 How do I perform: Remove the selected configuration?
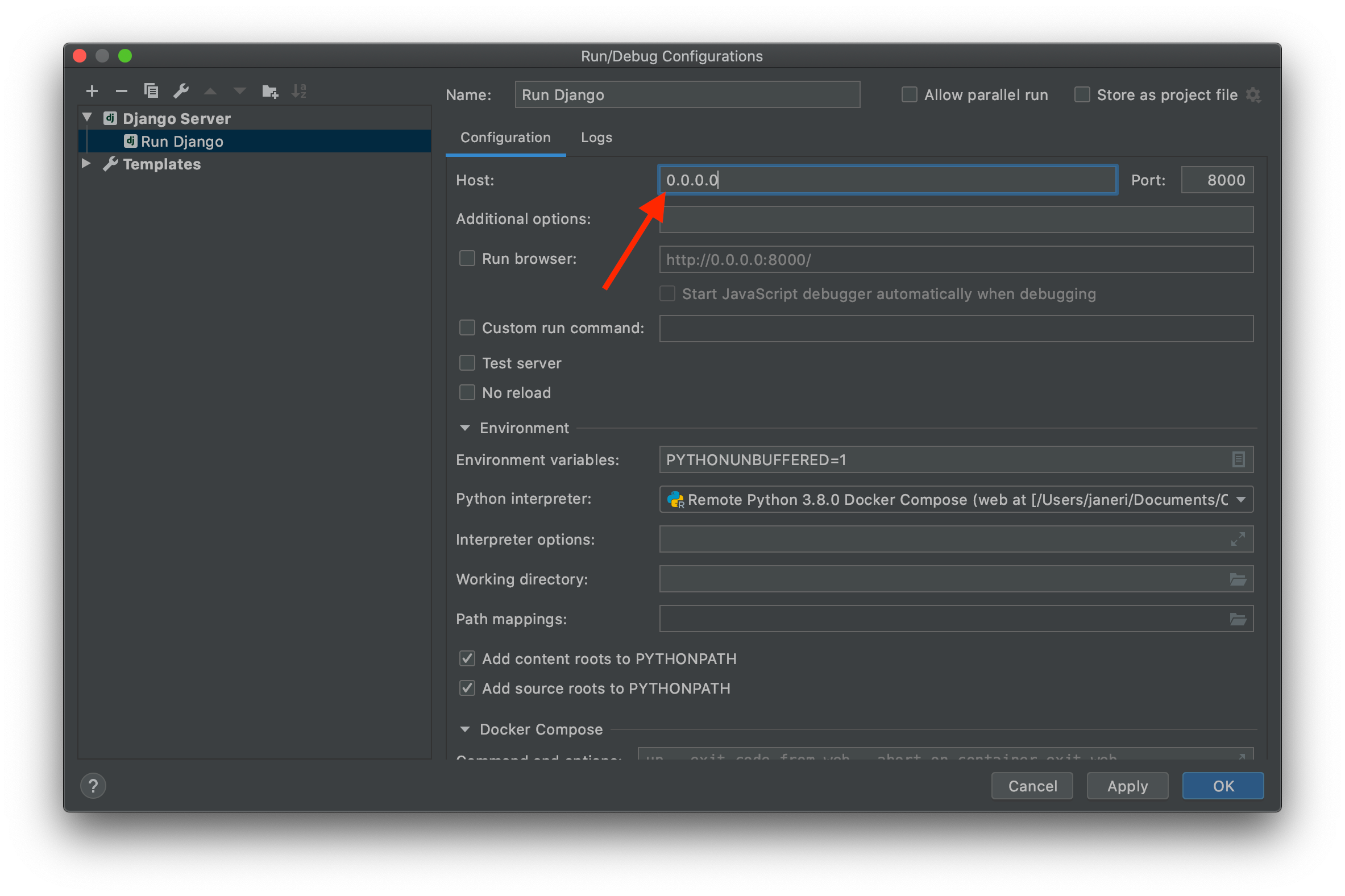121,90
